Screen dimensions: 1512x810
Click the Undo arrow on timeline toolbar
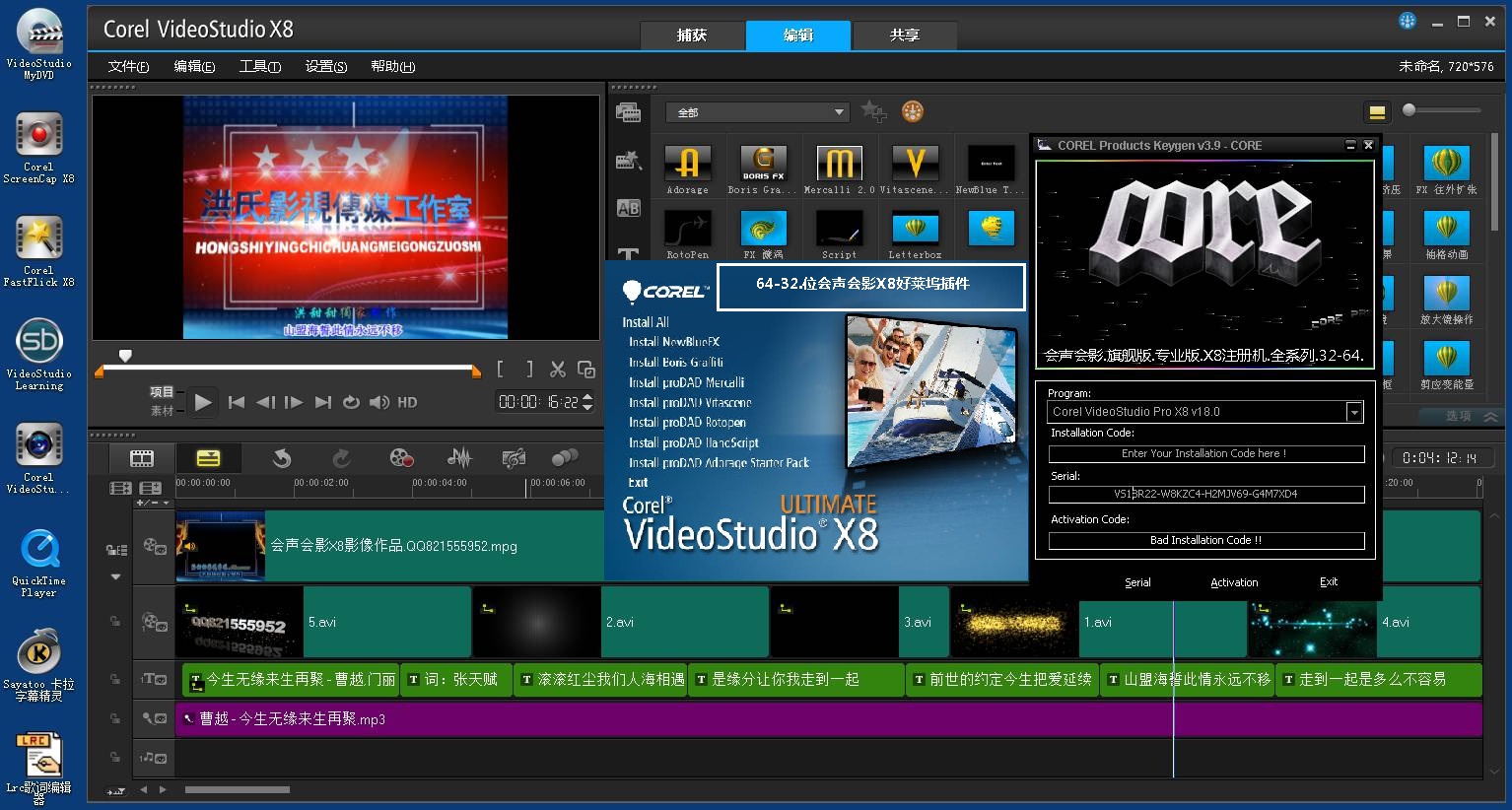(282, 458)
